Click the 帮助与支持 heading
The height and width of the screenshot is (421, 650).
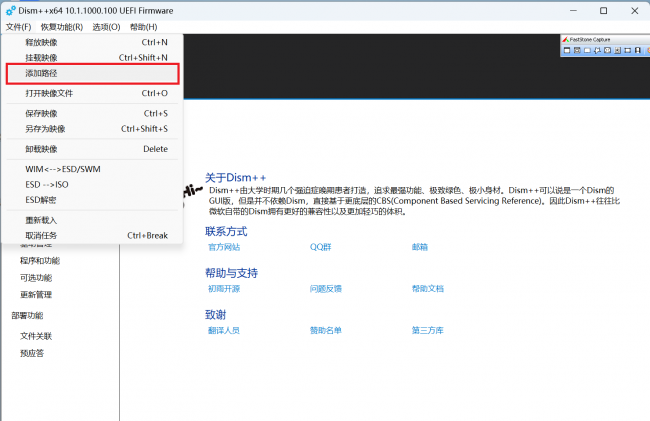(231, 273)
